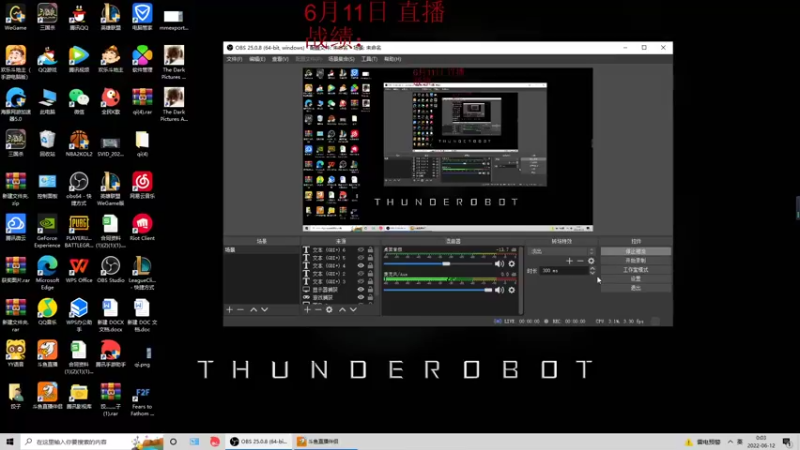Open WeGame desktop shortcut
Viewport: 800px width, 450px height.
coord(15,17)
